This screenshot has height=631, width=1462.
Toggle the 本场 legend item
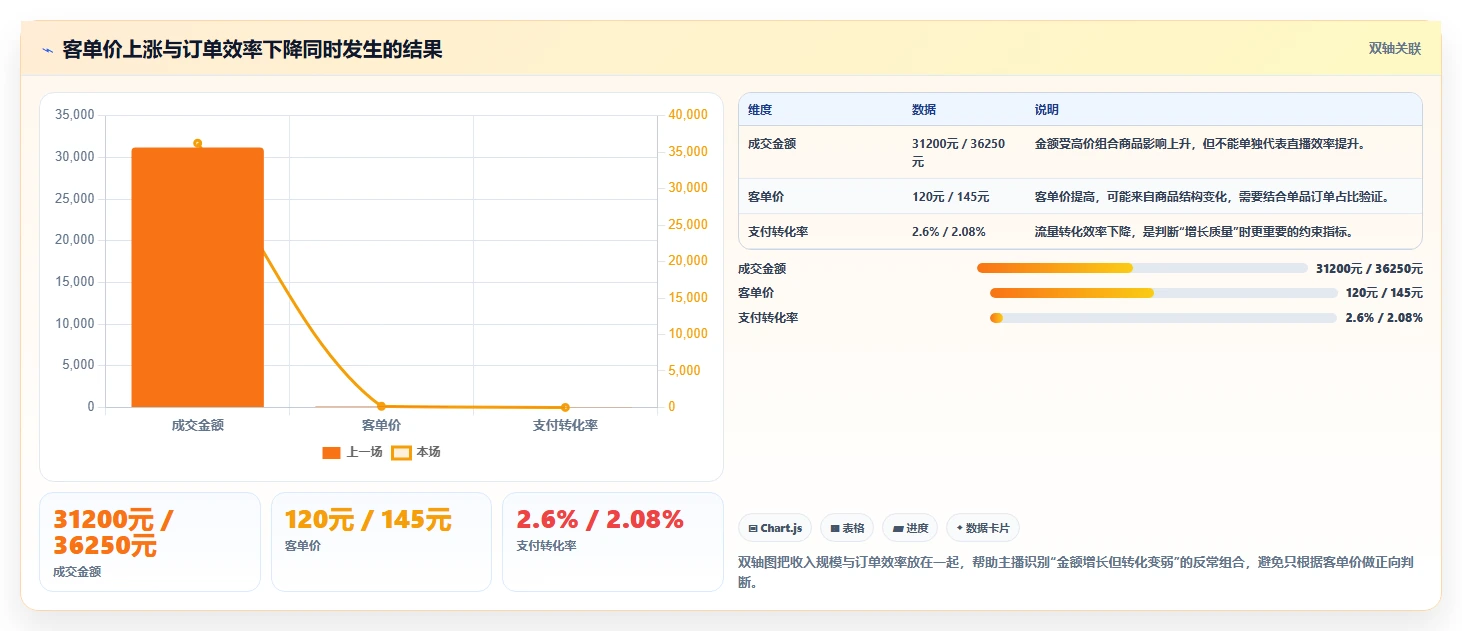(416, 452)
